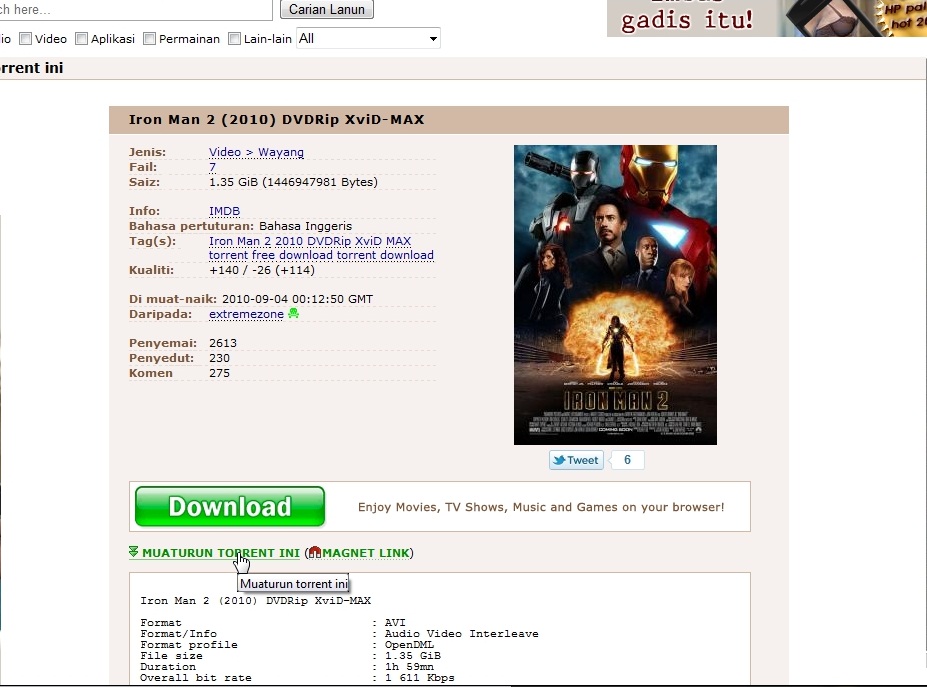This screenshot has height=687, width=927.
Task: Click Bahasa Inggeris language text
Action: 305,226
